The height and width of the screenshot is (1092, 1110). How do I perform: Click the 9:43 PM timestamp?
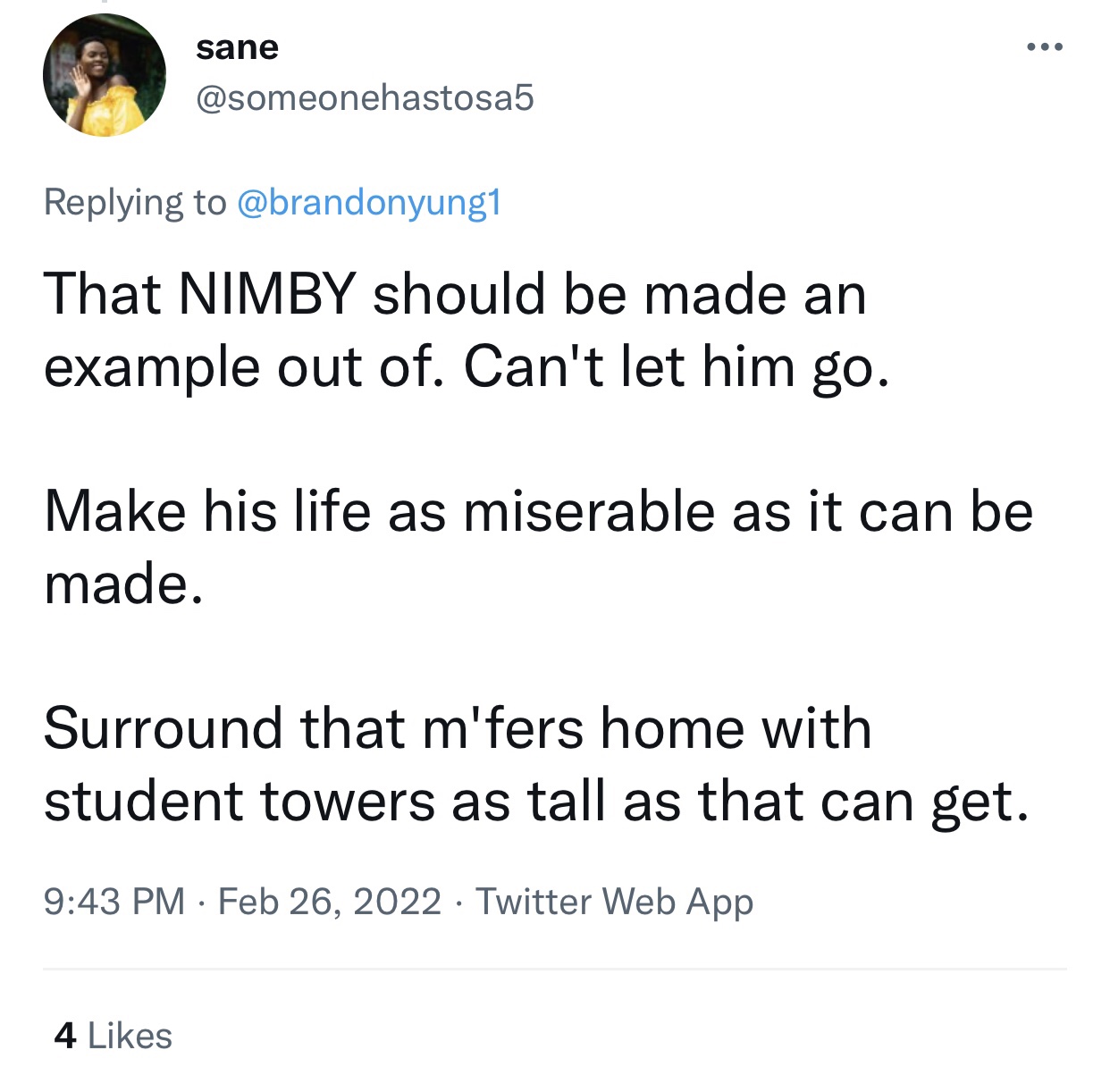tap(114, 901)
